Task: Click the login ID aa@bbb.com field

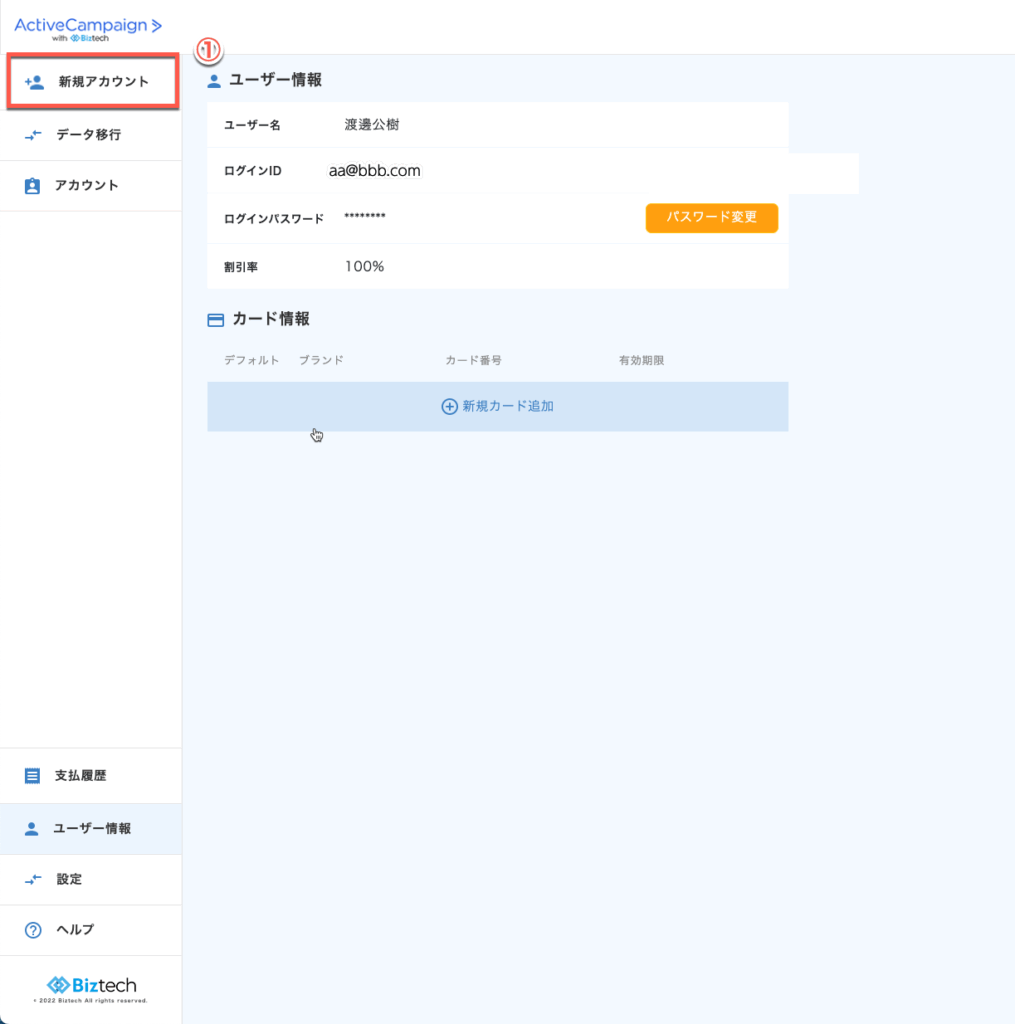Action: coord(375,171)
